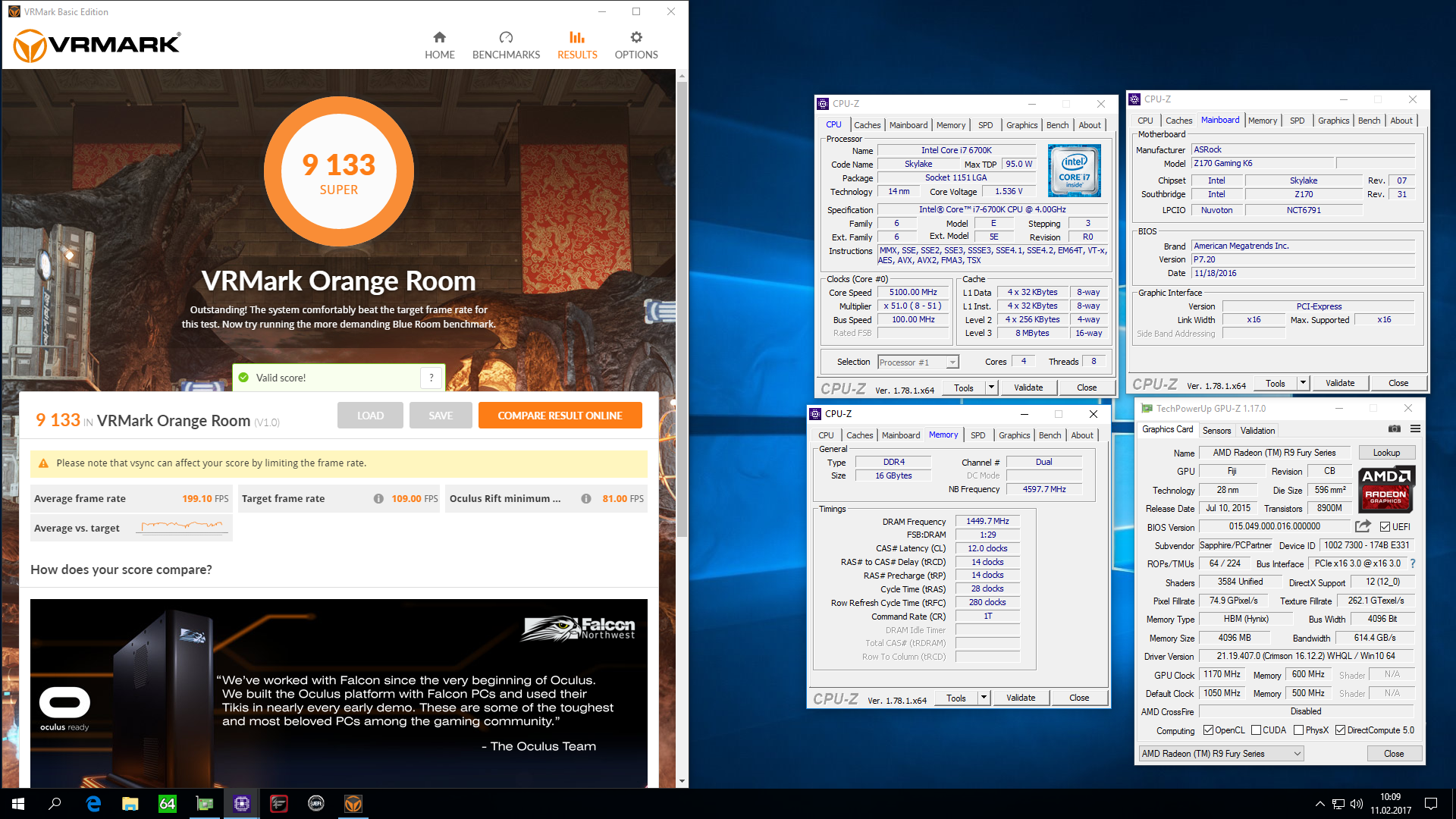Click the DRAM Frequency 1449.7 MHz value
1456x819 pixels.
[987, 522]
